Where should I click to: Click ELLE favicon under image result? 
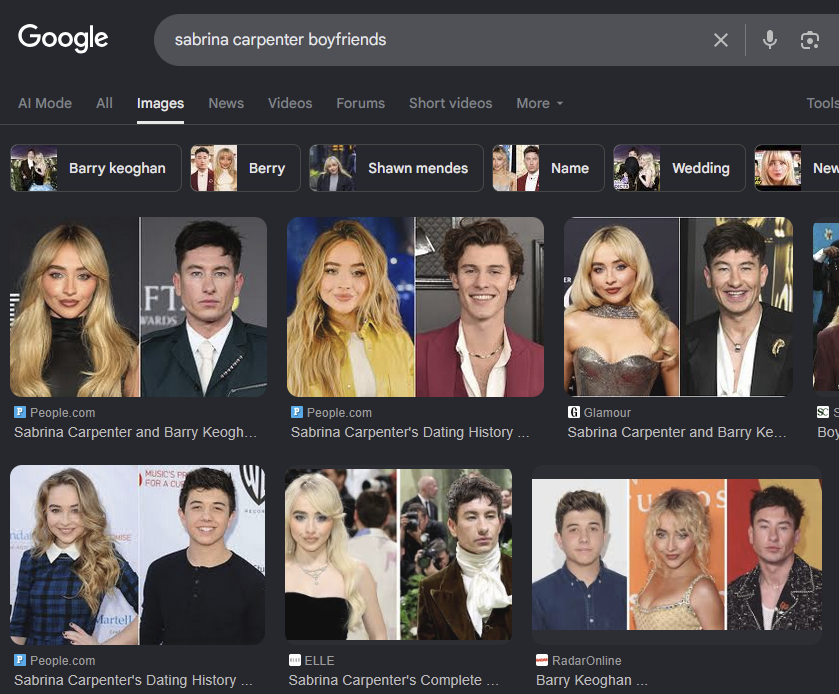coord(294,660)
